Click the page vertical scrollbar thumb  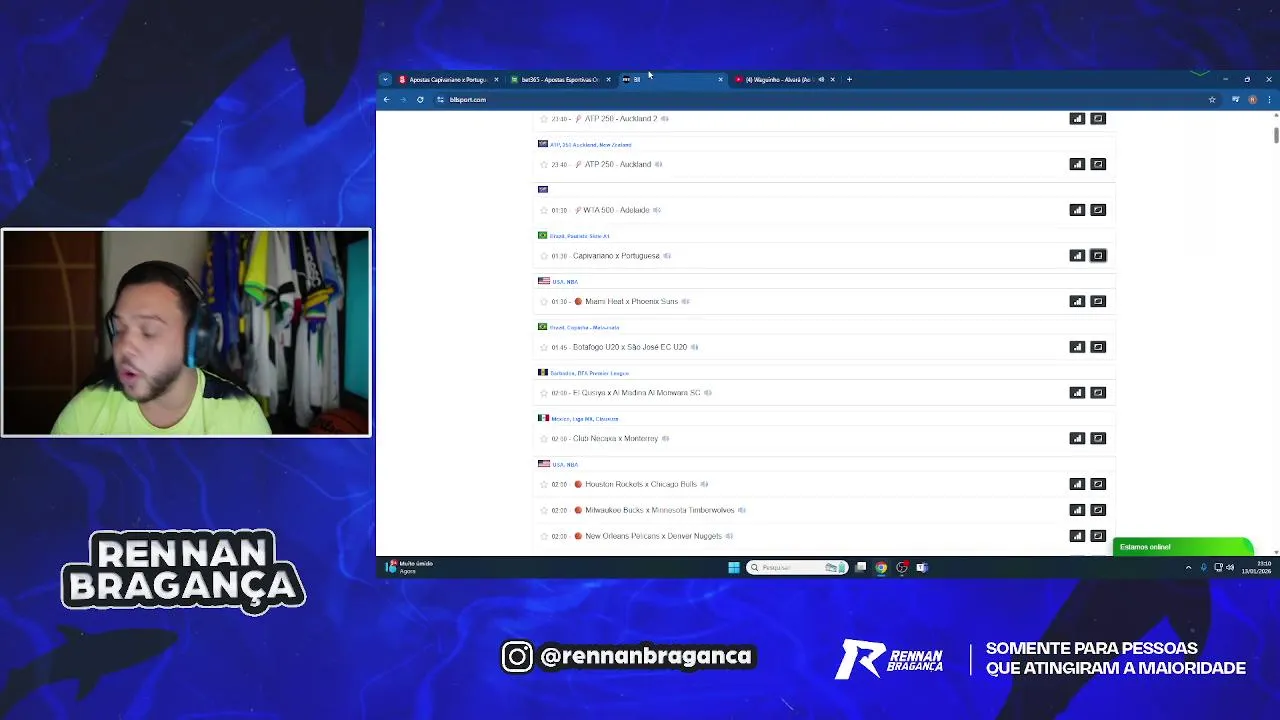[1276, 135]
